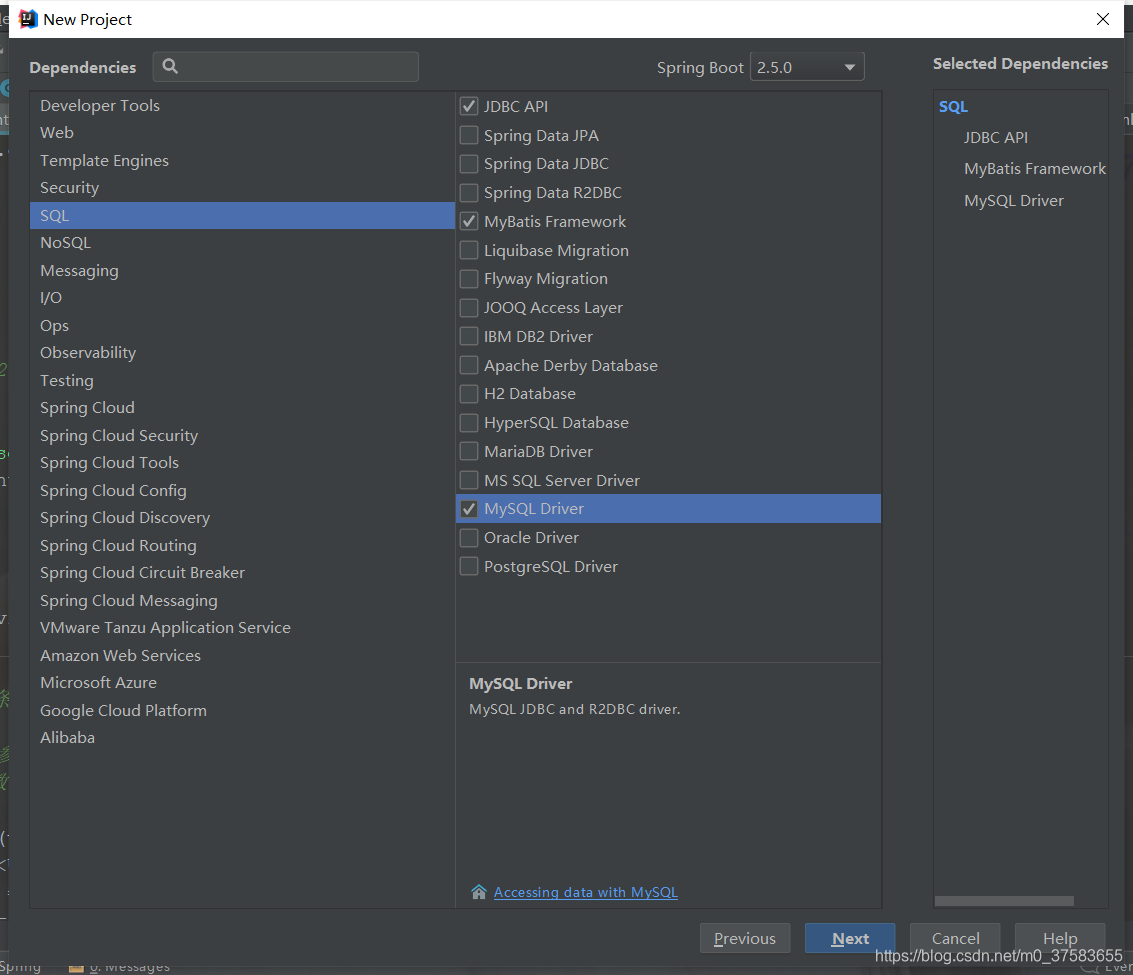
Task: Select MyBatis Framework in Selected Dependencies
Action: tap(1035, 168)
